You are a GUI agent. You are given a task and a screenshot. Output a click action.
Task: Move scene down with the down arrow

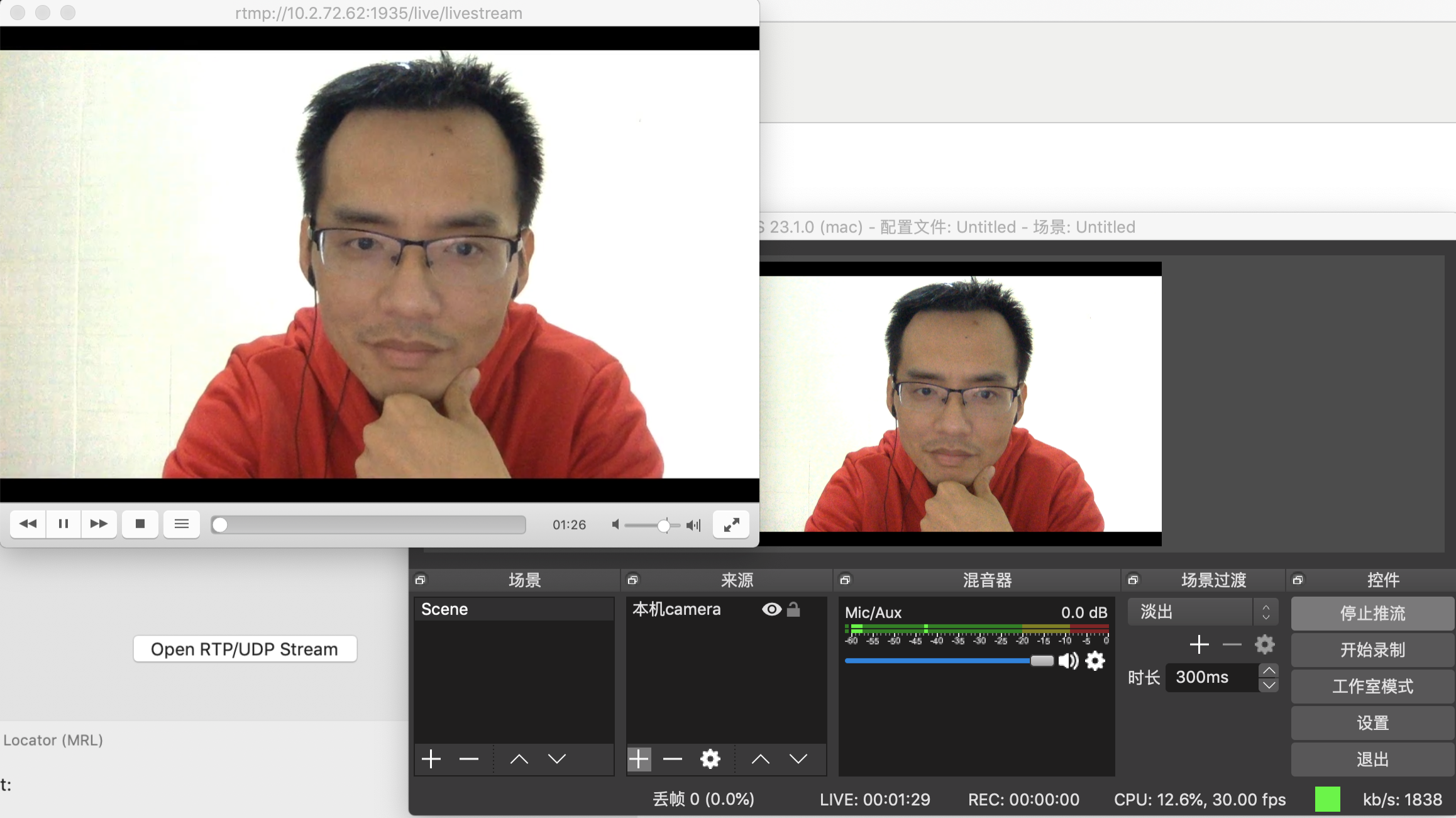tap(556, 759)
